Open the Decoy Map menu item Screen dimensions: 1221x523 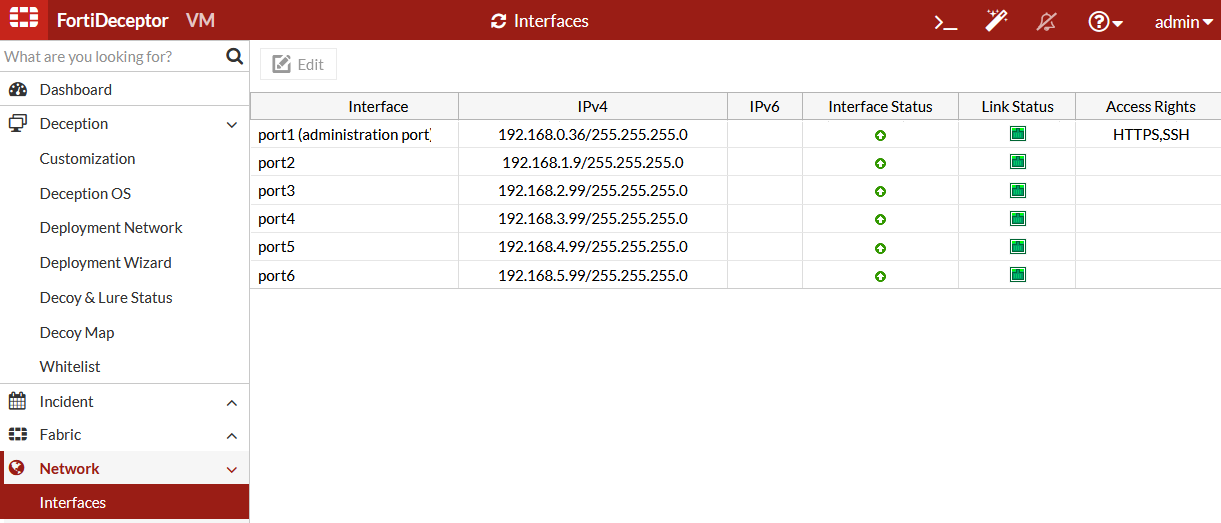click(77, 333)
